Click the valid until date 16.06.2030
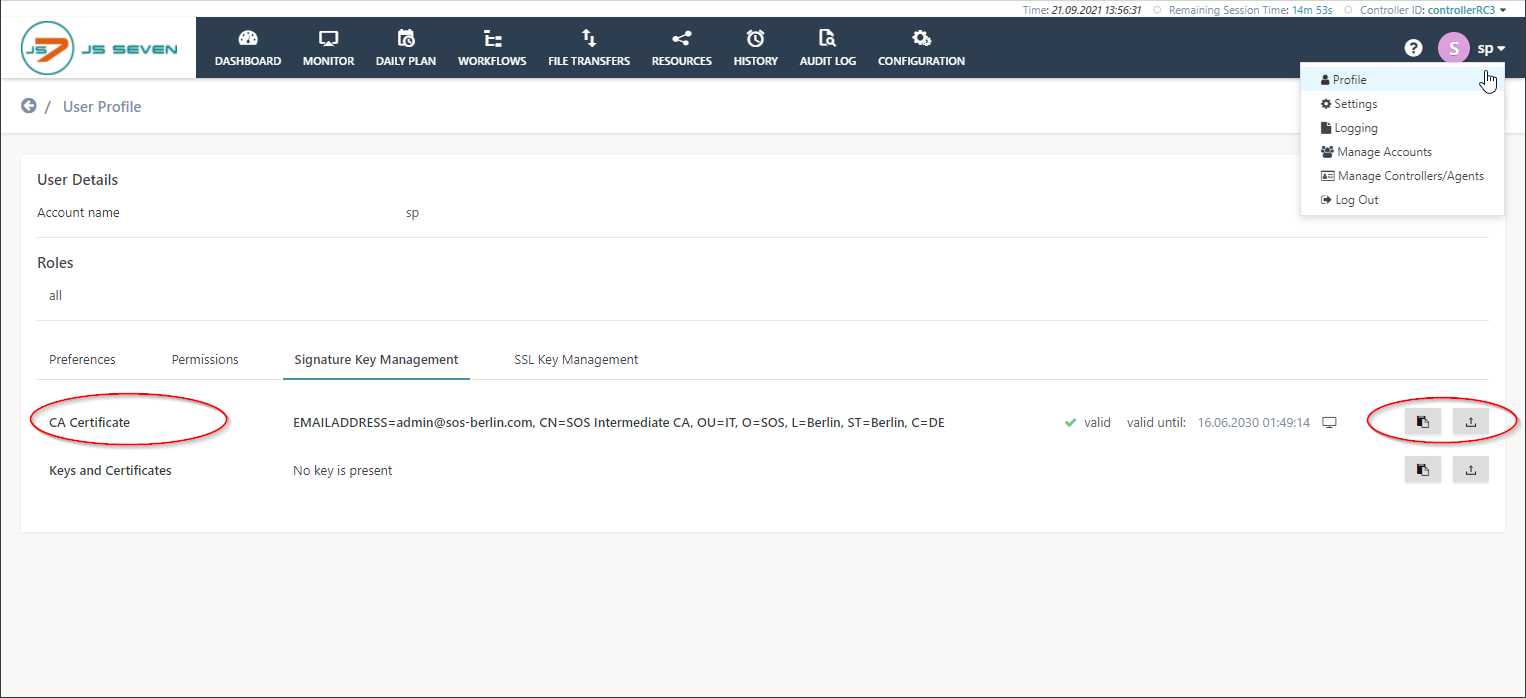This screenshot has height=698, width=1526. point(1254,422)
